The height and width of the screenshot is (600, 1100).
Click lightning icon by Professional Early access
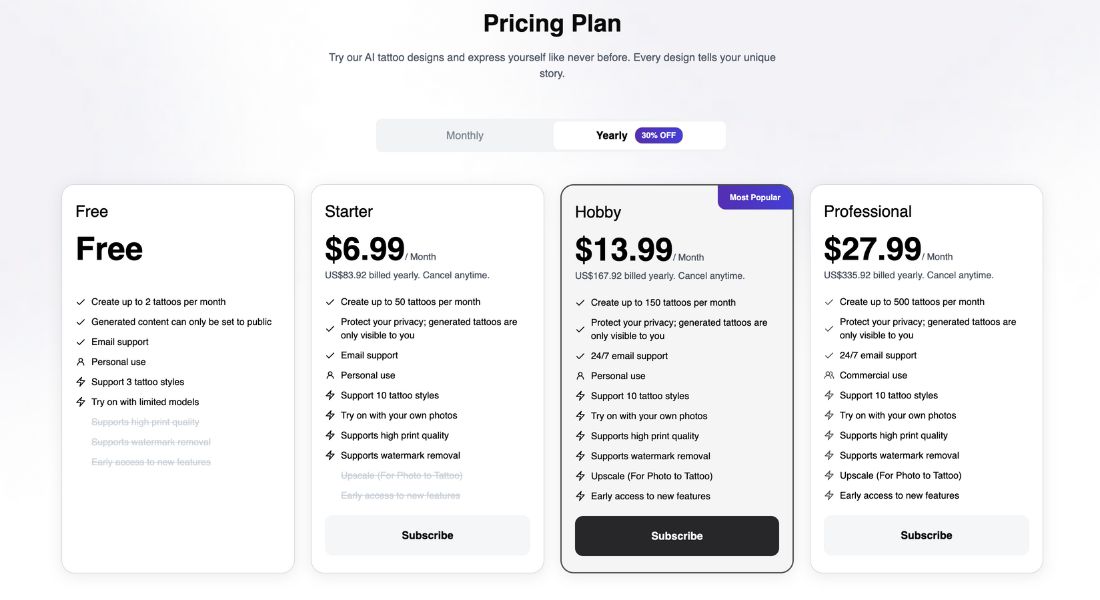829,495
